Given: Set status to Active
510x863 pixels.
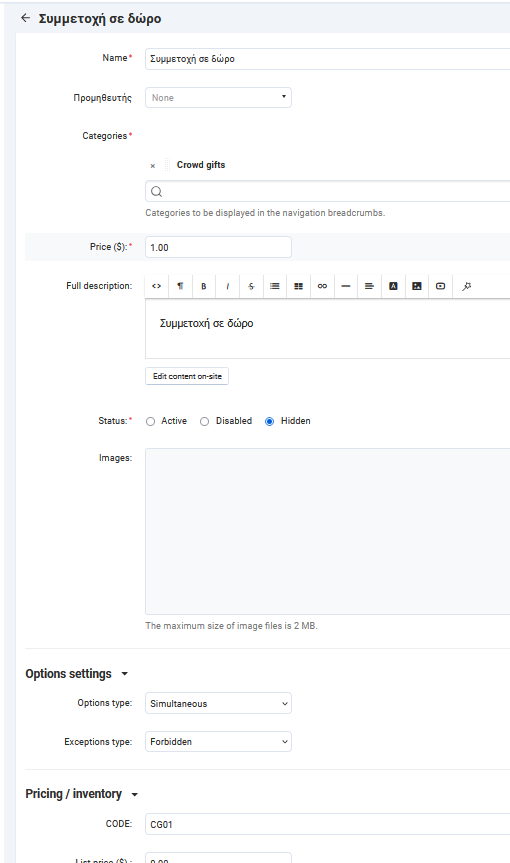Looking at the screenshot, I should (150, 422).
